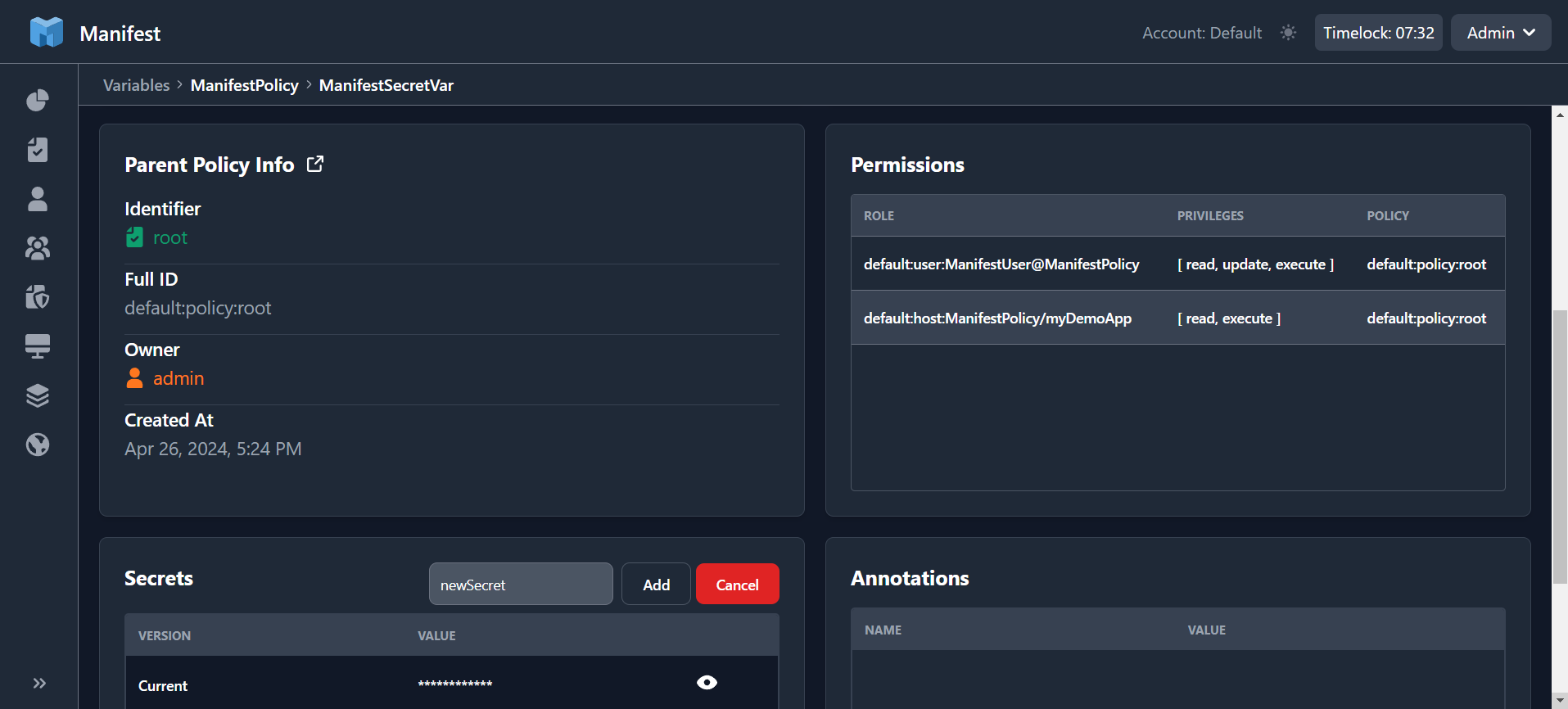This screenshot has height=709, width=1568.
Task: Expand the sidebar with double chevron
Action: (x=39, y=683)
